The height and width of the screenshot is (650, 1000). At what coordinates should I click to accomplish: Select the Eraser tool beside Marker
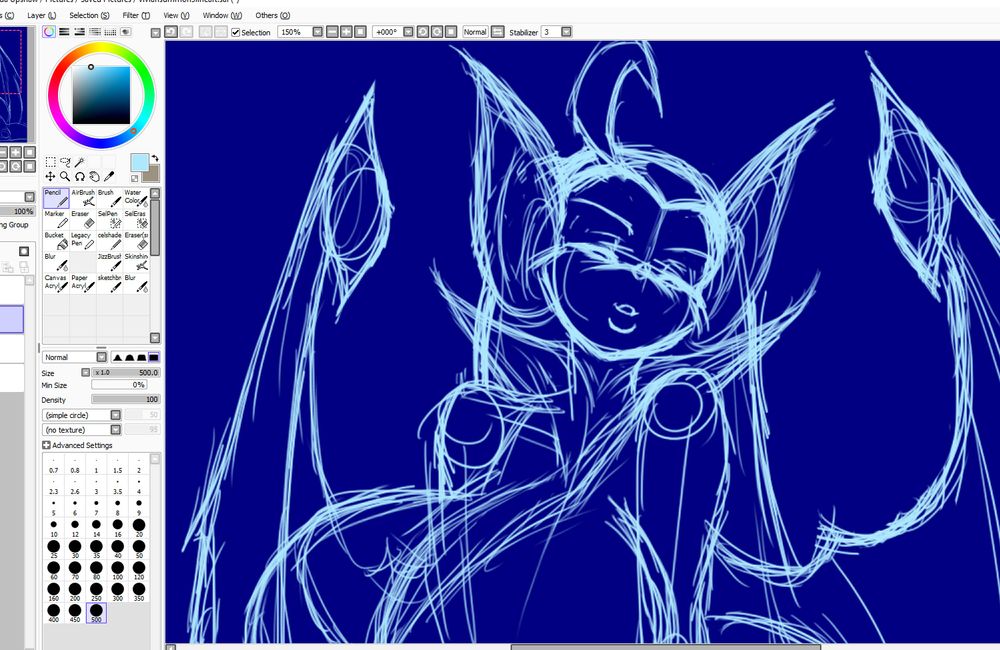tap(83, 219)
